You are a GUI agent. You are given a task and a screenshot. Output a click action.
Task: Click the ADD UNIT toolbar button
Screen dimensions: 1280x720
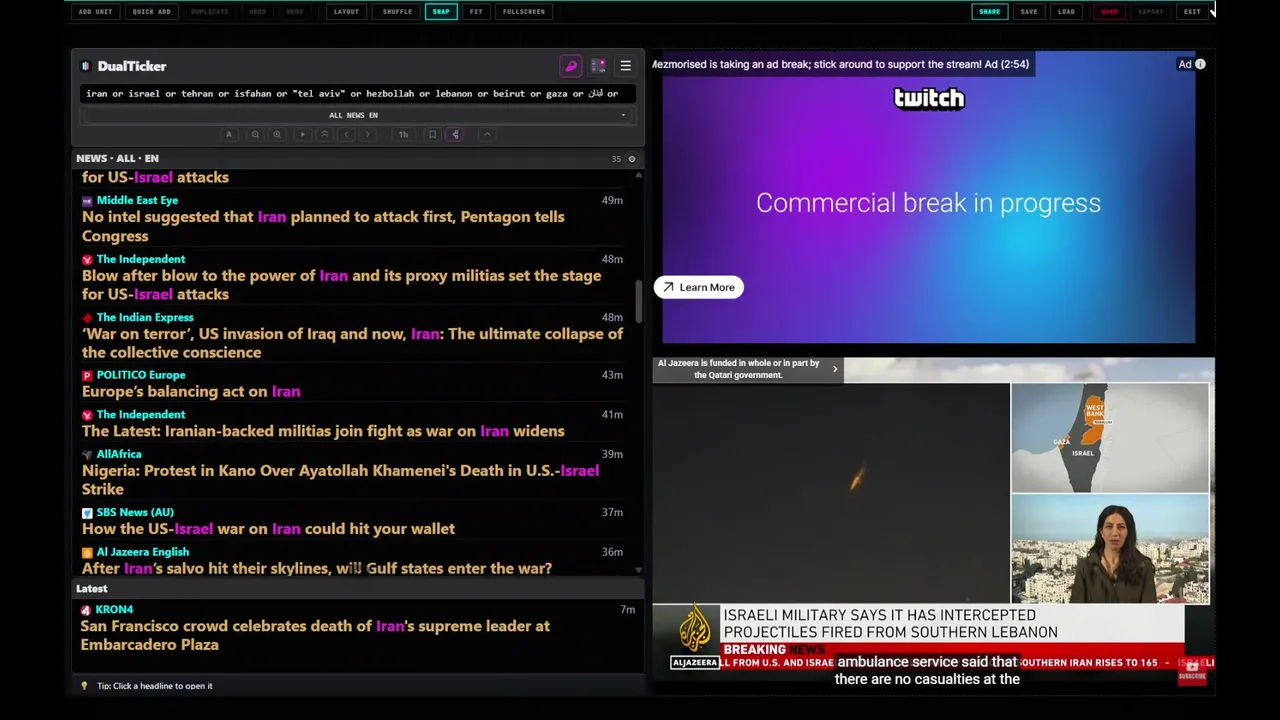coord(95,12)
